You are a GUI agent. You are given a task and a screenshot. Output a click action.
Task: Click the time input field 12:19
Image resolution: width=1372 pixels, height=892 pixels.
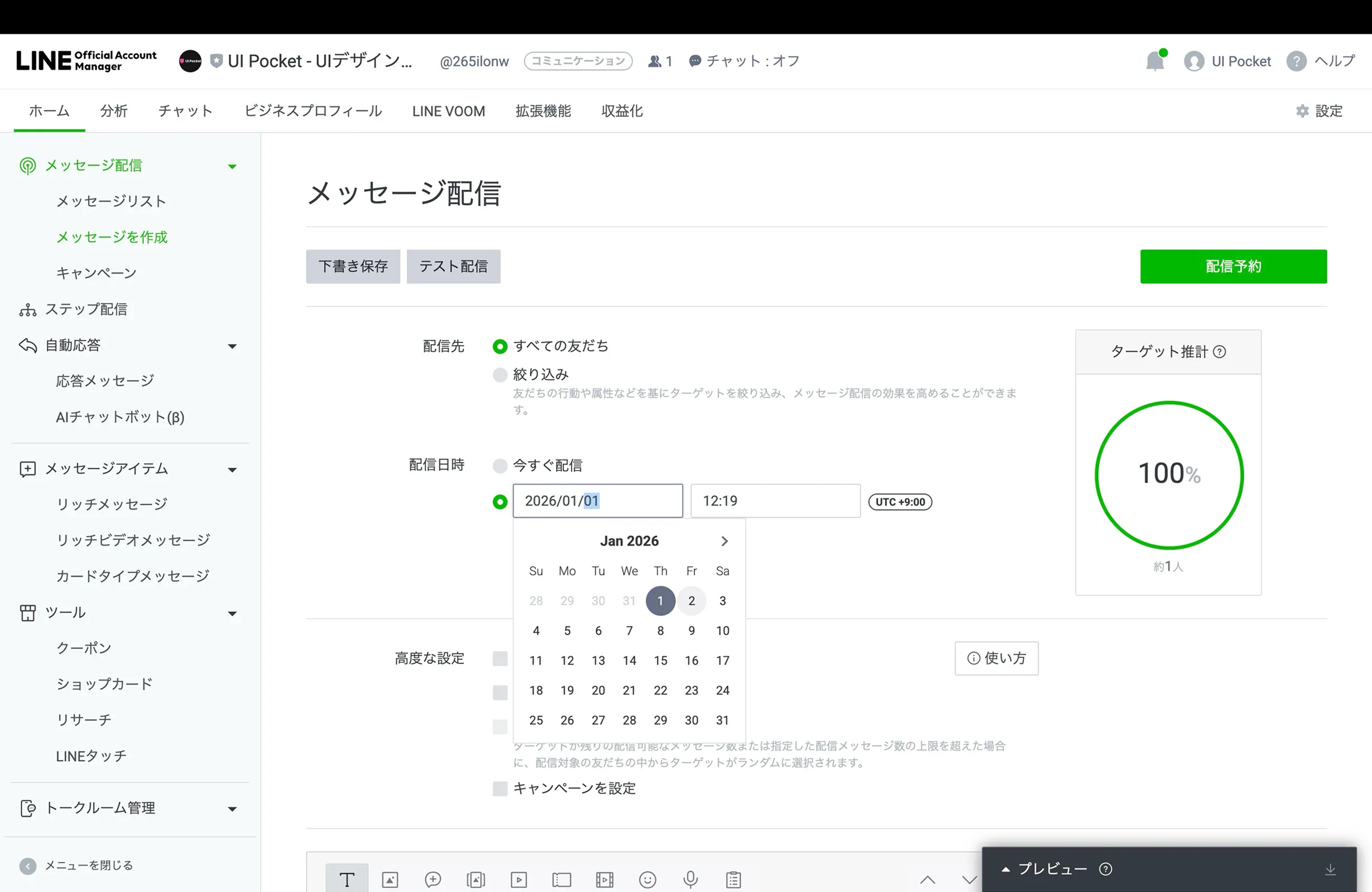tap(775, 501)
